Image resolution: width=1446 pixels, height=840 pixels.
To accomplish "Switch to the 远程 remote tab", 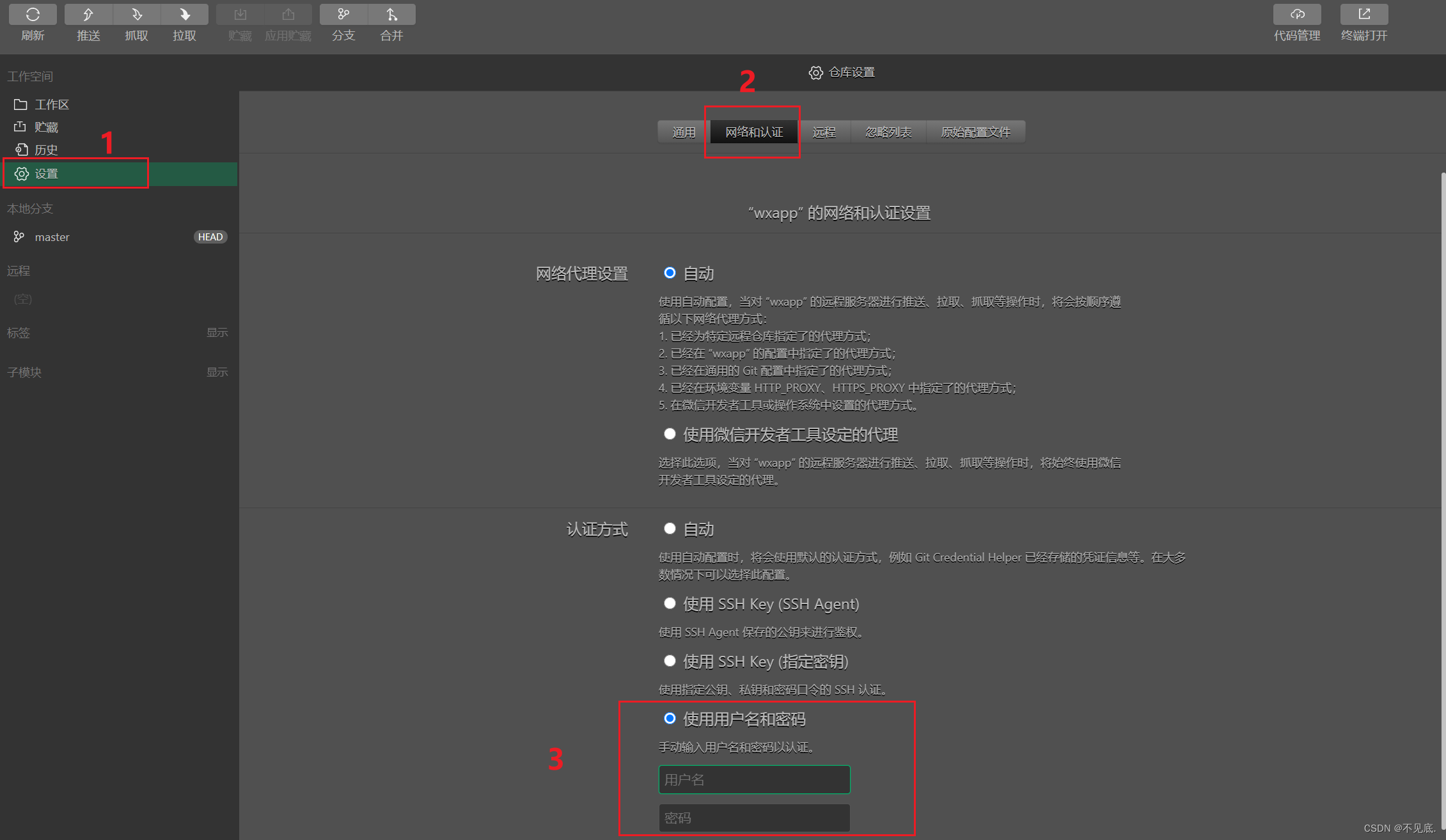I will pos(824,132).
